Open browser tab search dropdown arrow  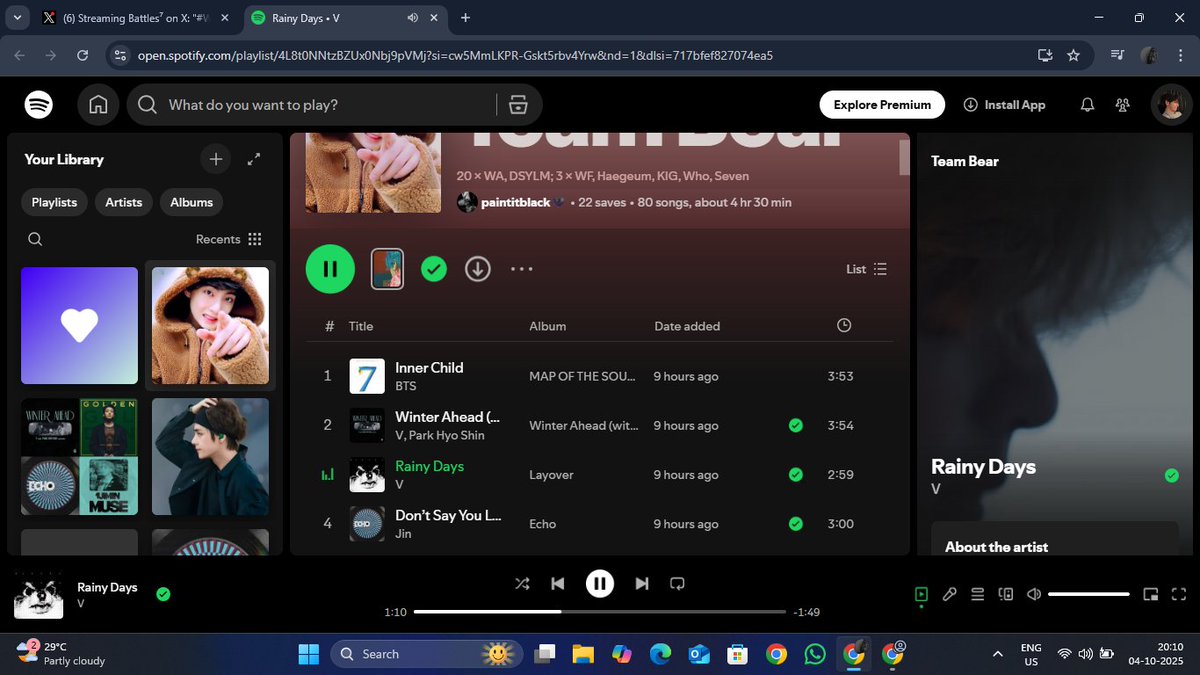[x=18, y=17]
